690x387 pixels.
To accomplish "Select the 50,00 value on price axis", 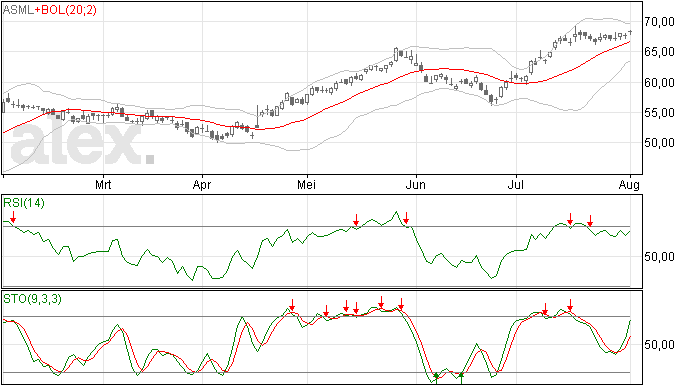I will tap(659, 143).
